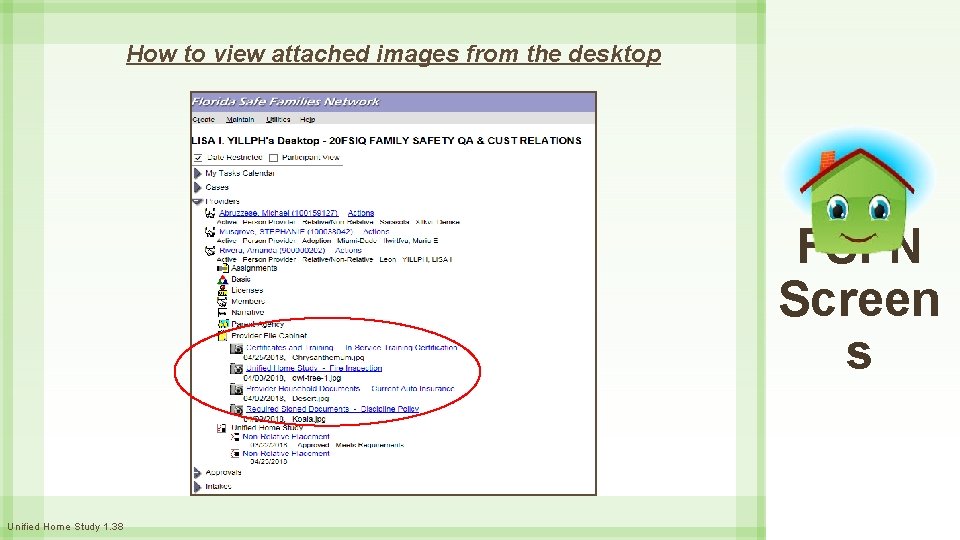Click the Koala.jpg file name

309,419
